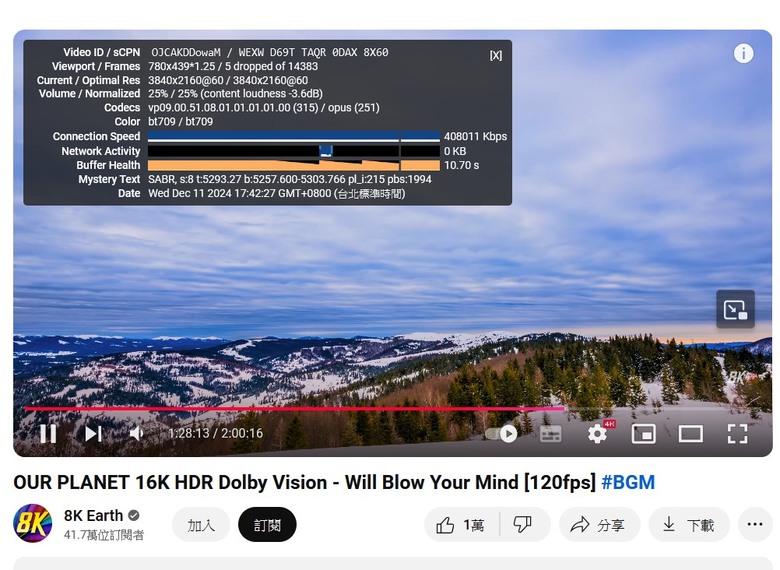Viewport: 780px width, 570px height.
Task: Click the 10.70 s buffer value
Action: [461, 165]
